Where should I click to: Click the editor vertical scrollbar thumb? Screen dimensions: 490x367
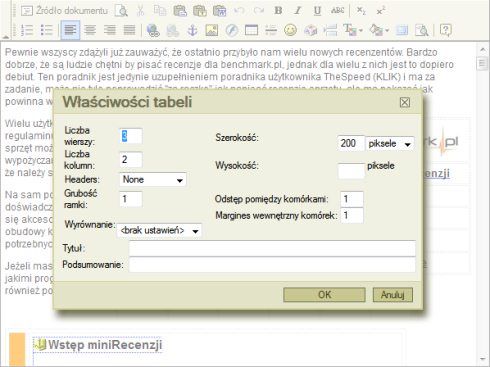click(x=482, y=63)
